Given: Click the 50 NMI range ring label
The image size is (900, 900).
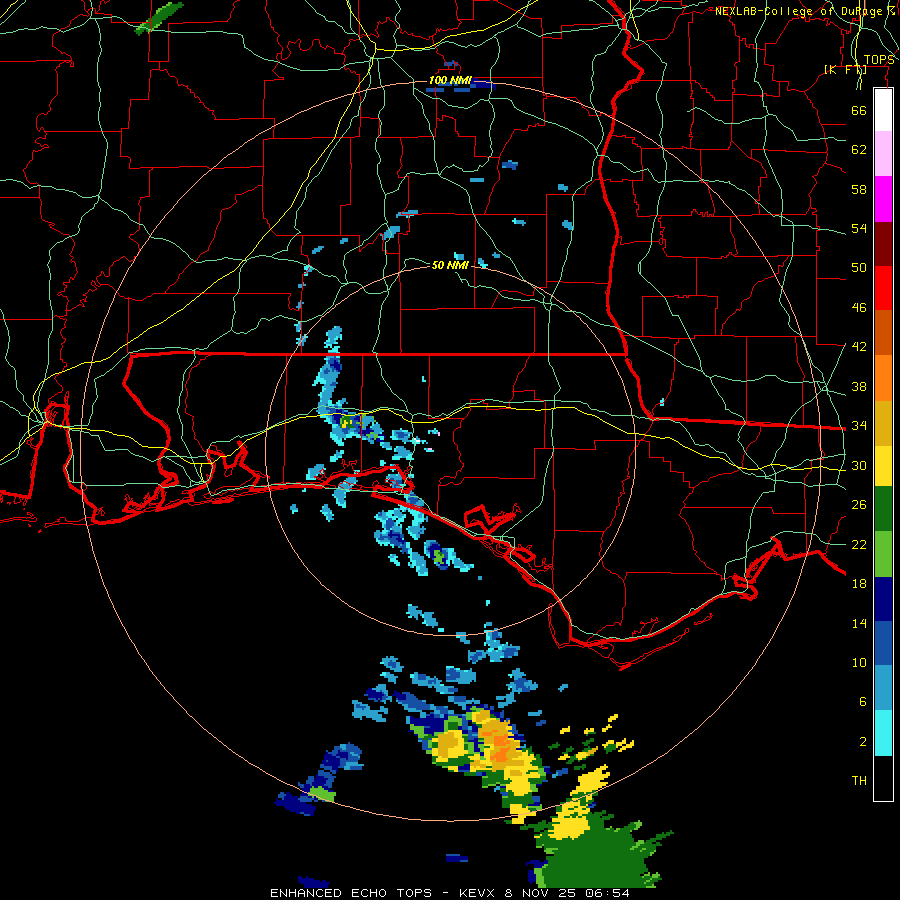Looking at the screenshot, I should 451,265.
